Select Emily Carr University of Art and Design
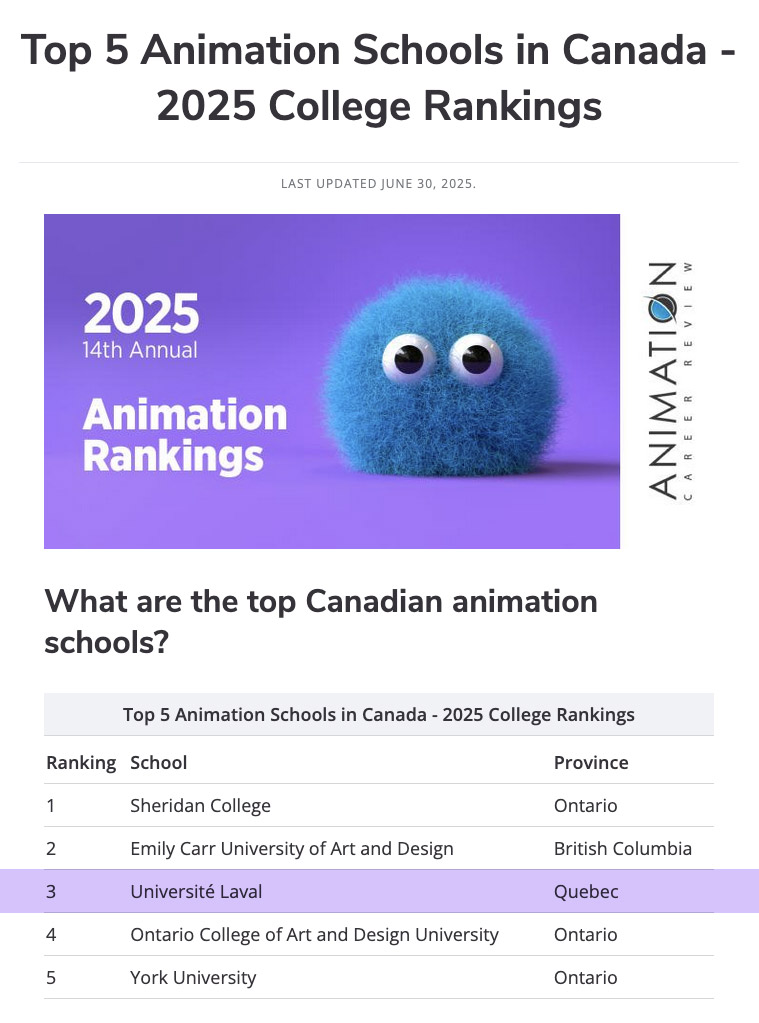Viewport: 759px width, 1023px height. pyautogui.click(x=292, y=848)
